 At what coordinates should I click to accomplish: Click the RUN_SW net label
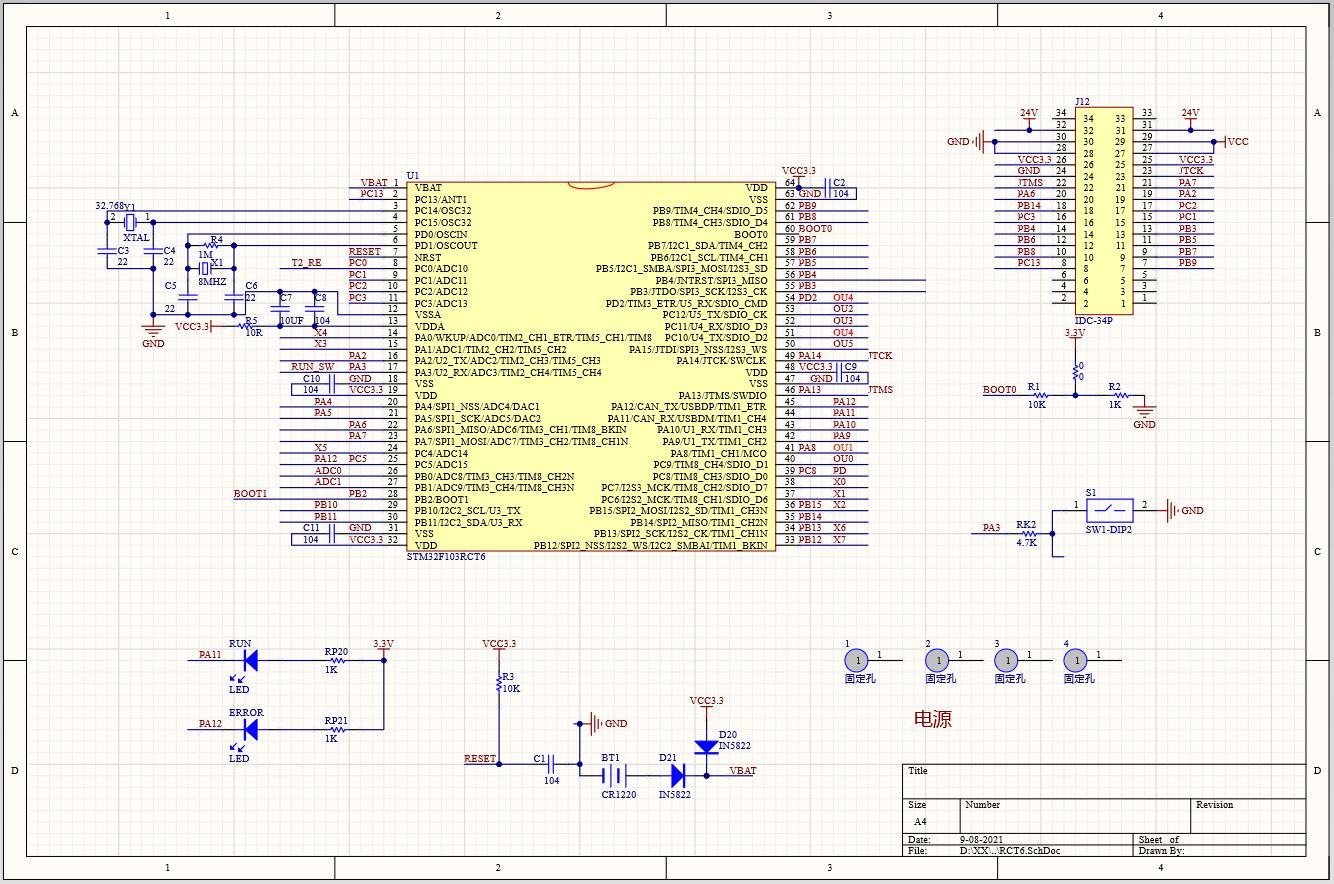(x=312, y=366)
